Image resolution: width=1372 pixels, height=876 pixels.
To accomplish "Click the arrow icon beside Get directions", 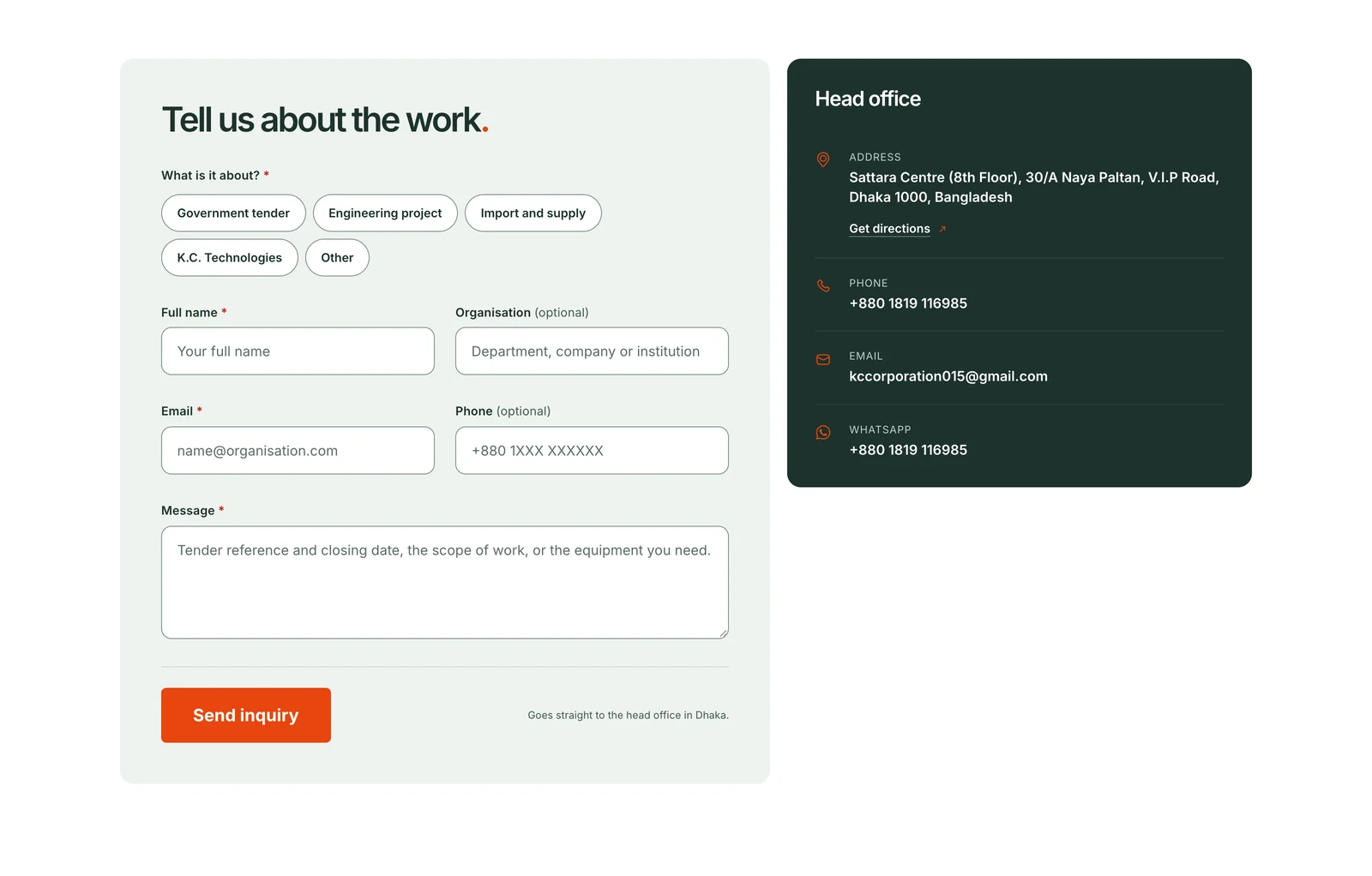I will tap(942, 229).
